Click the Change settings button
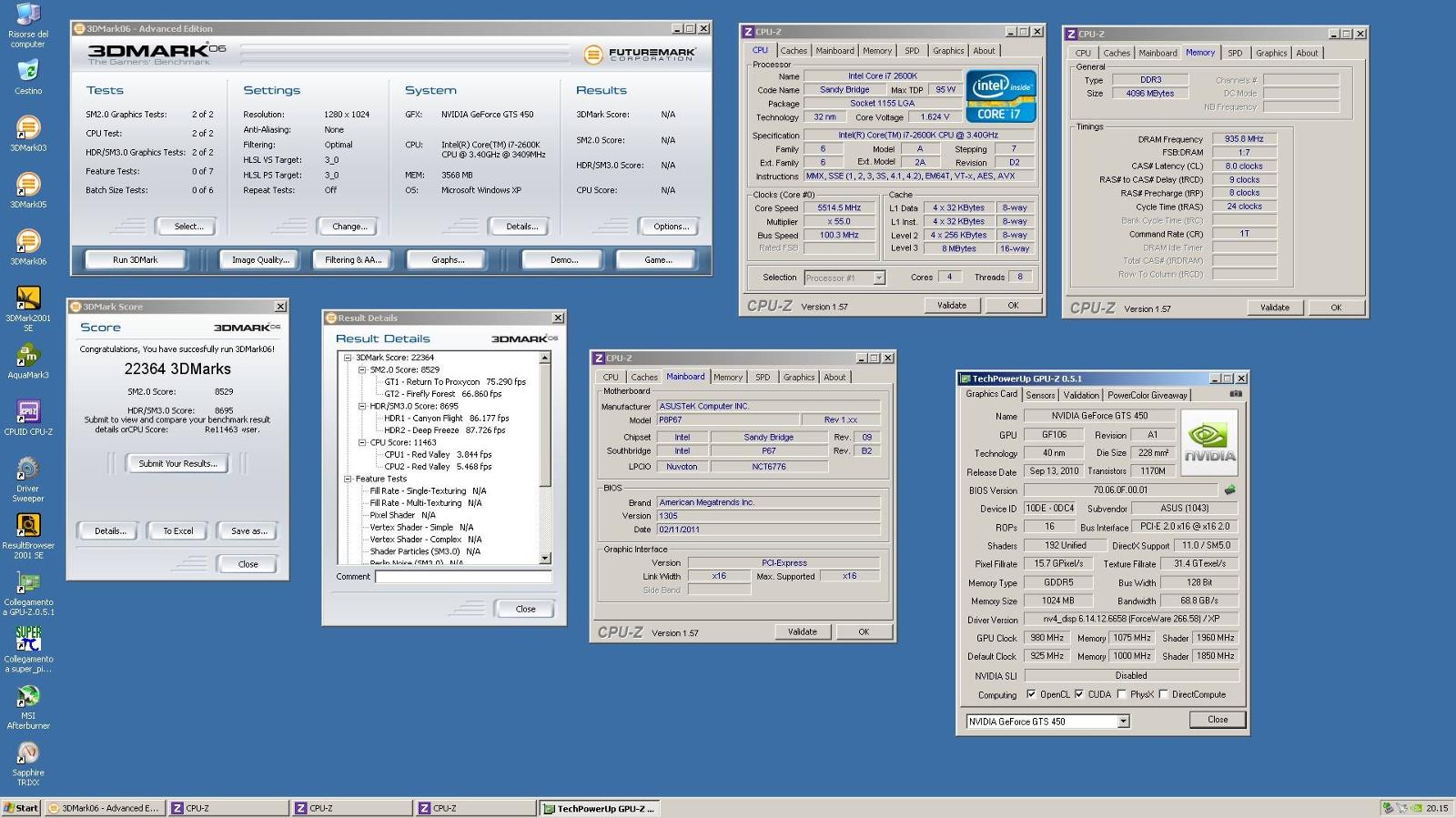Image resolution: width=1456 pixels, height=818 pixels. [349, 227]
